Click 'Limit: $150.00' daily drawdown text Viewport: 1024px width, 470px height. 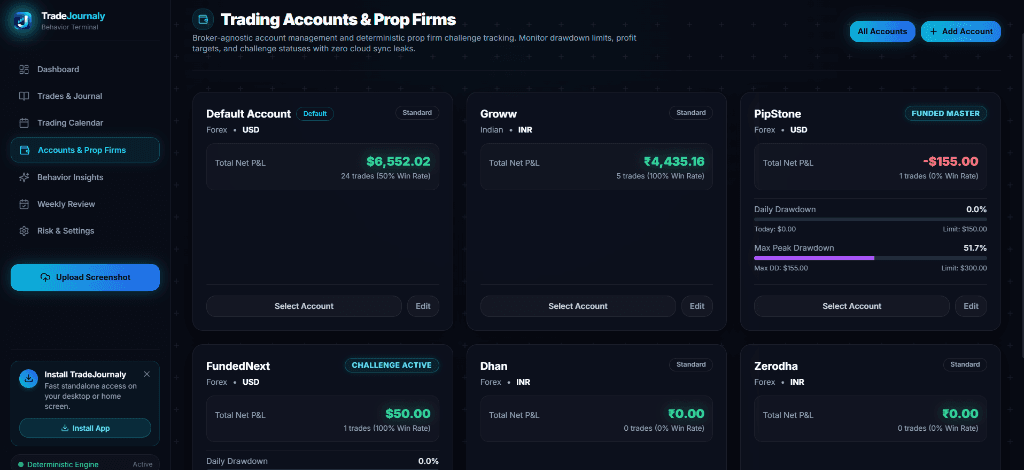pos(964,229)
